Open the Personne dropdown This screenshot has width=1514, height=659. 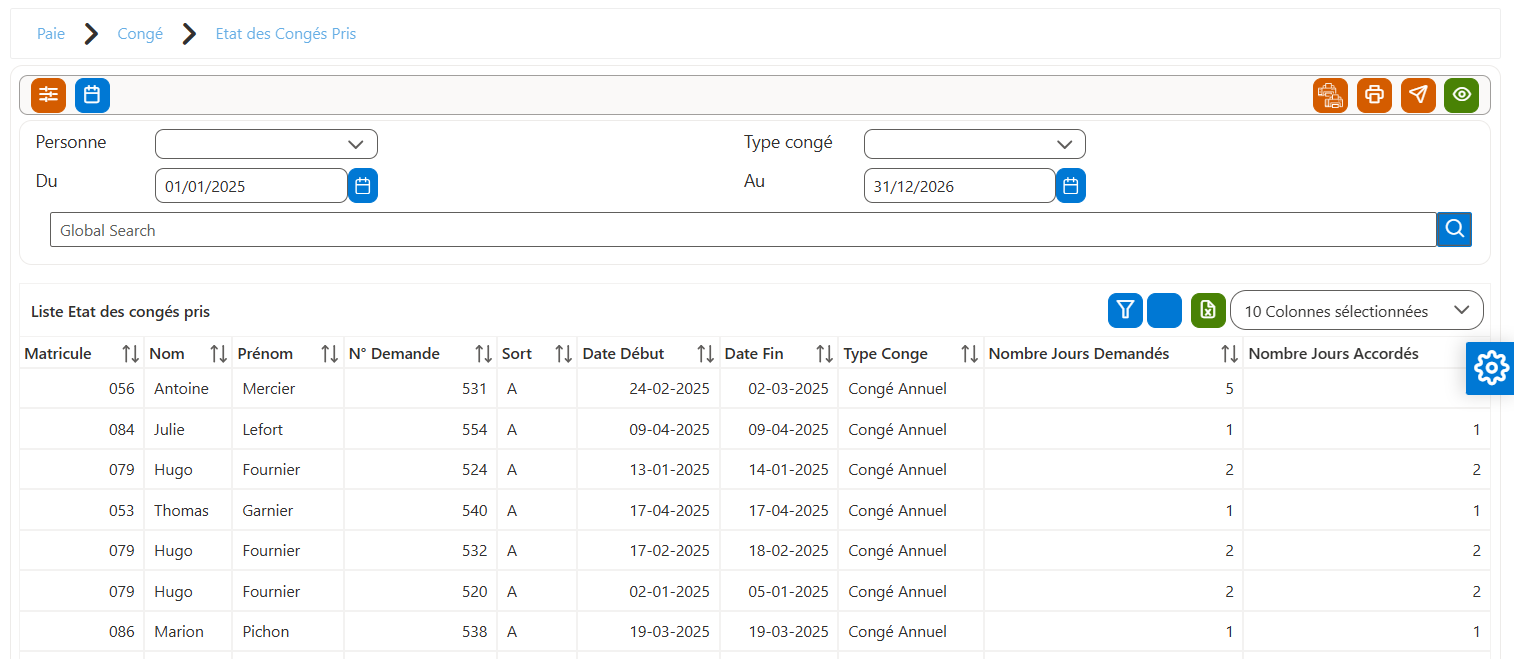[266, 144]
